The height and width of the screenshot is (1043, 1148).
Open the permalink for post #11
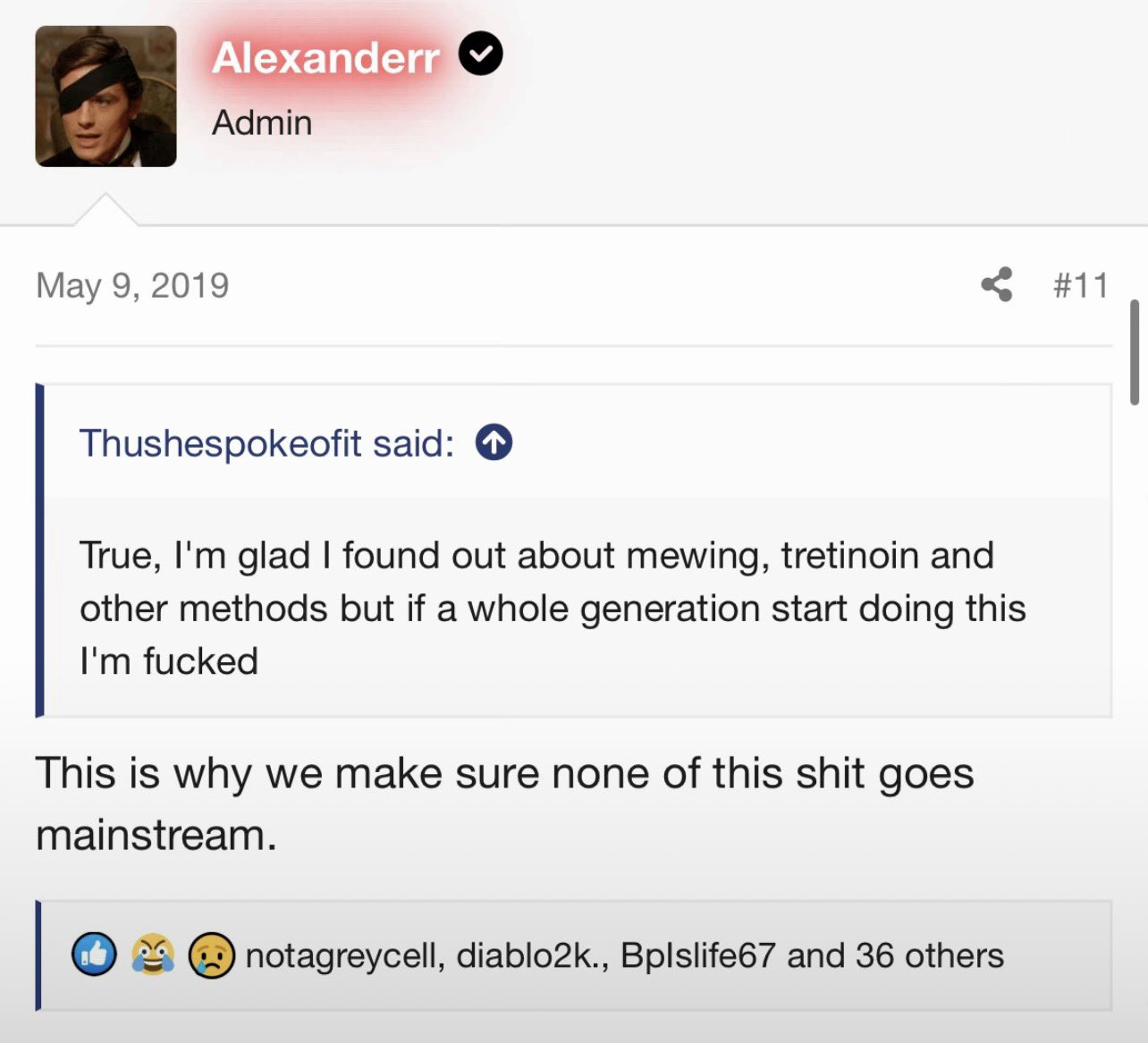coord(1080,285)
